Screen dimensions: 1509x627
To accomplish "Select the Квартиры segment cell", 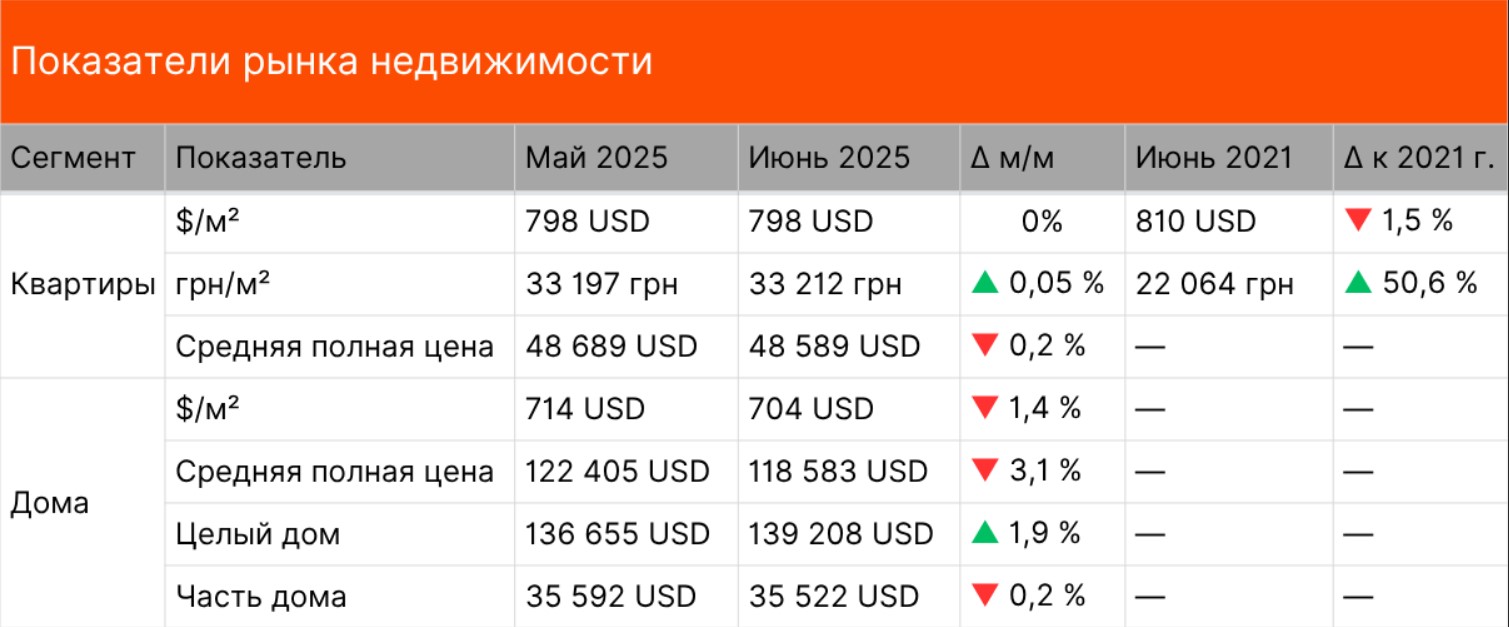I will coord(82,284).
